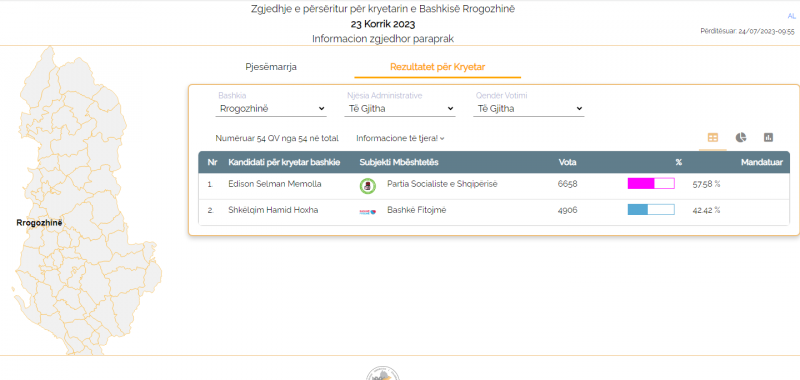Switch to table view icon
Viewport: 800px width, 380px height.
[x=713, y=138]
